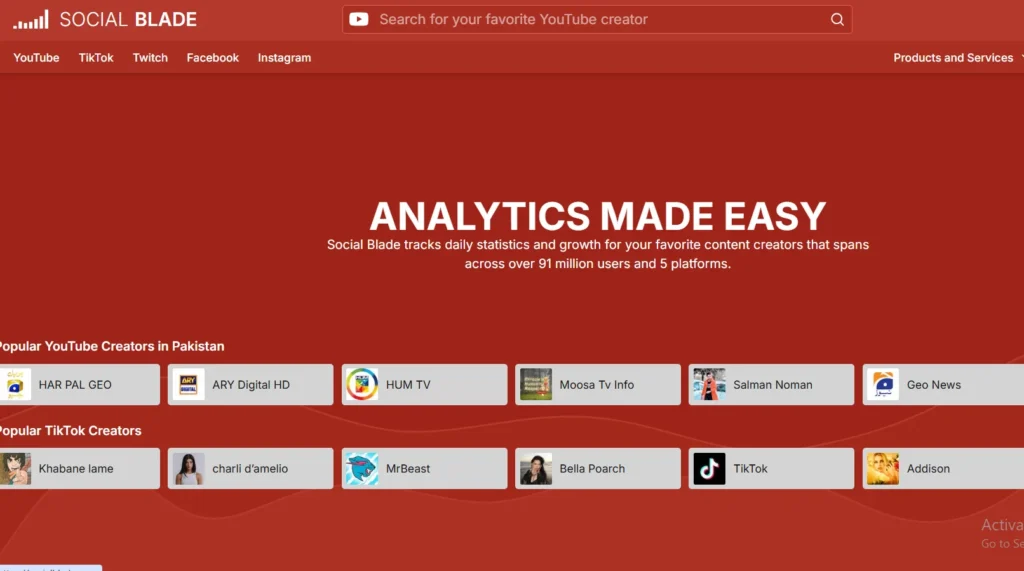This screenshot has height=571, width=1024.
Task: Open the Moosa Tv Info card name
Action: click(597, 385)
